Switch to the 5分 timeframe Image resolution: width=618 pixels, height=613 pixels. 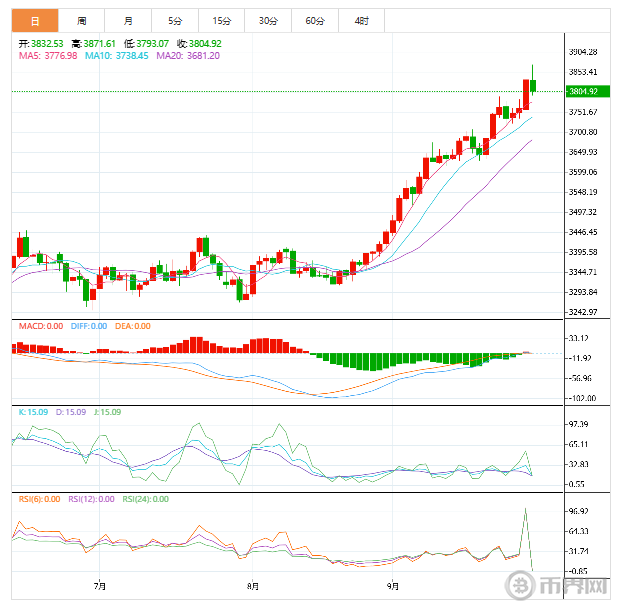click(x=175, y=20)
